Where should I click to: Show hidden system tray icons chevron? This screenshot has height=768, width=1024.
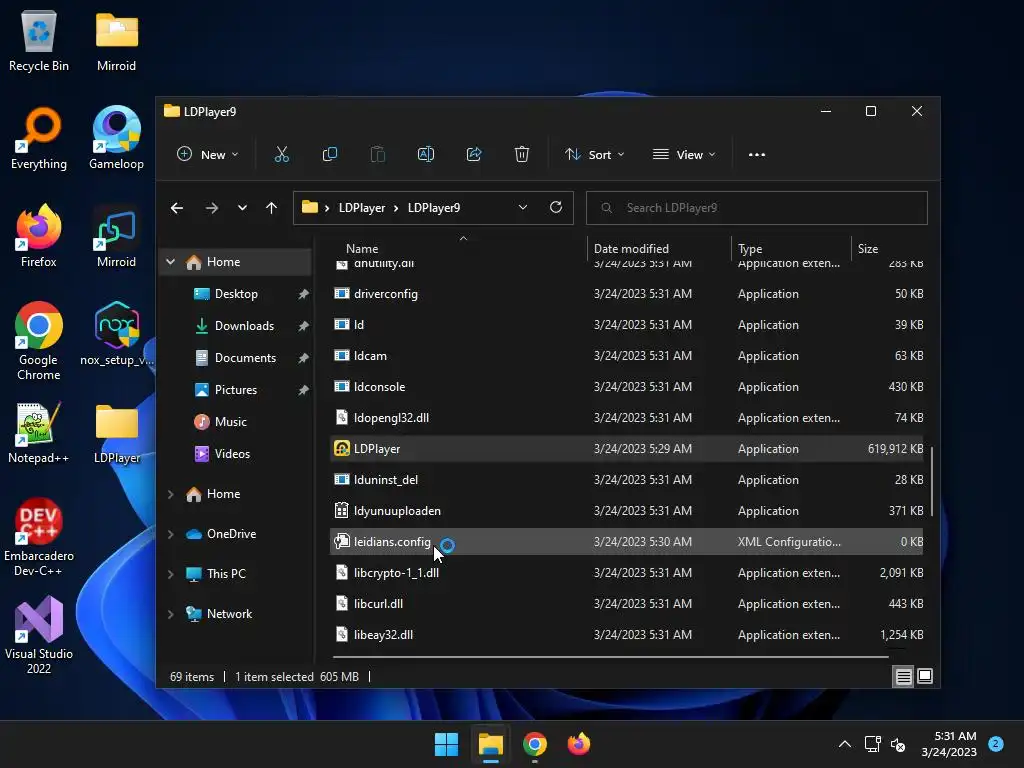[x=844, y=744]
